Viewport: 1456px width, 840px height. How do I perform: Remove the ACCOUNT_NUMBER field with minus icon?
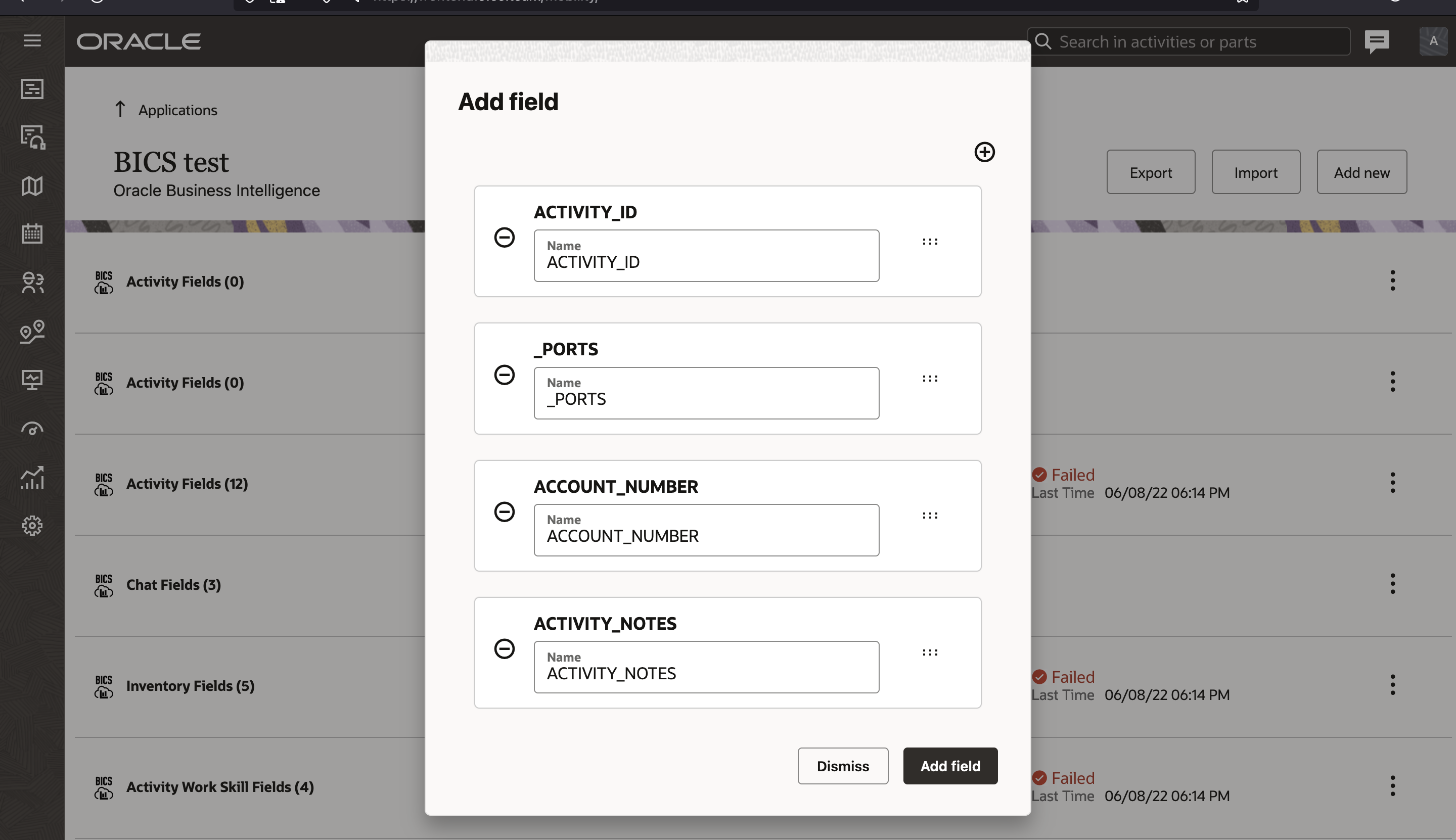pyautogui.click(x=504, y=511)
